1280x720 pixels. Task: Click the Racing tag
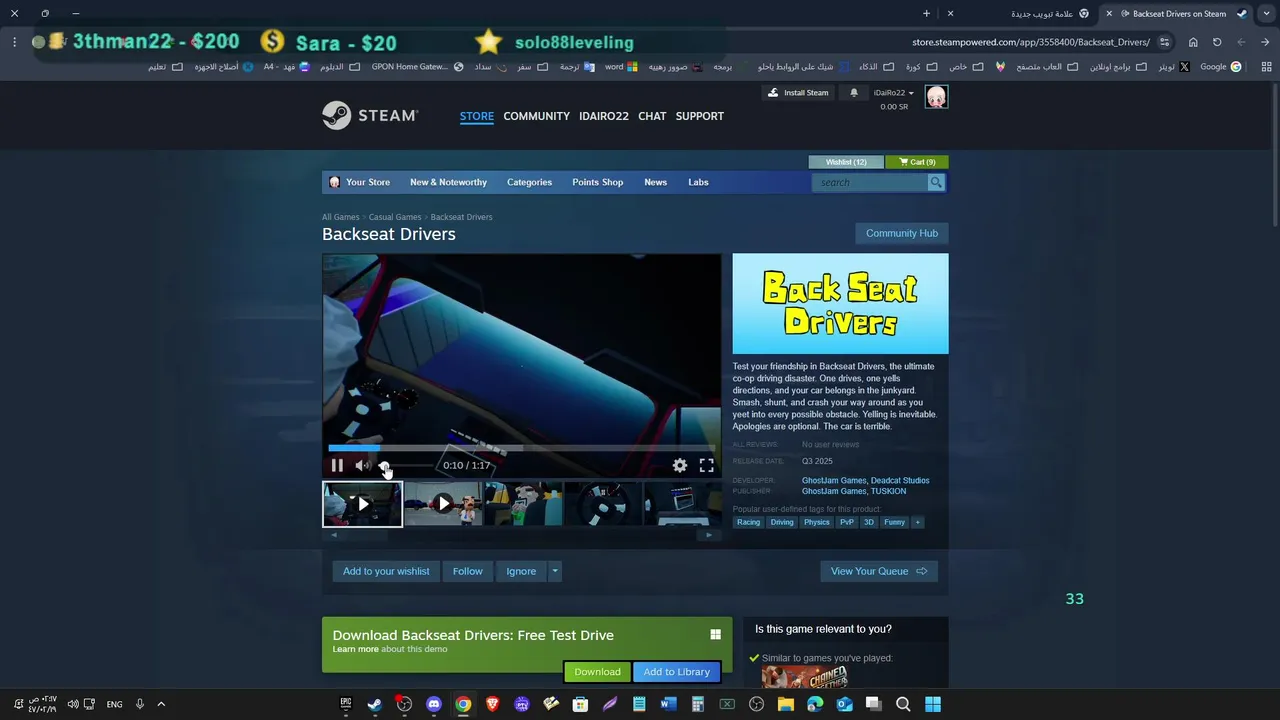click(748, 522)
